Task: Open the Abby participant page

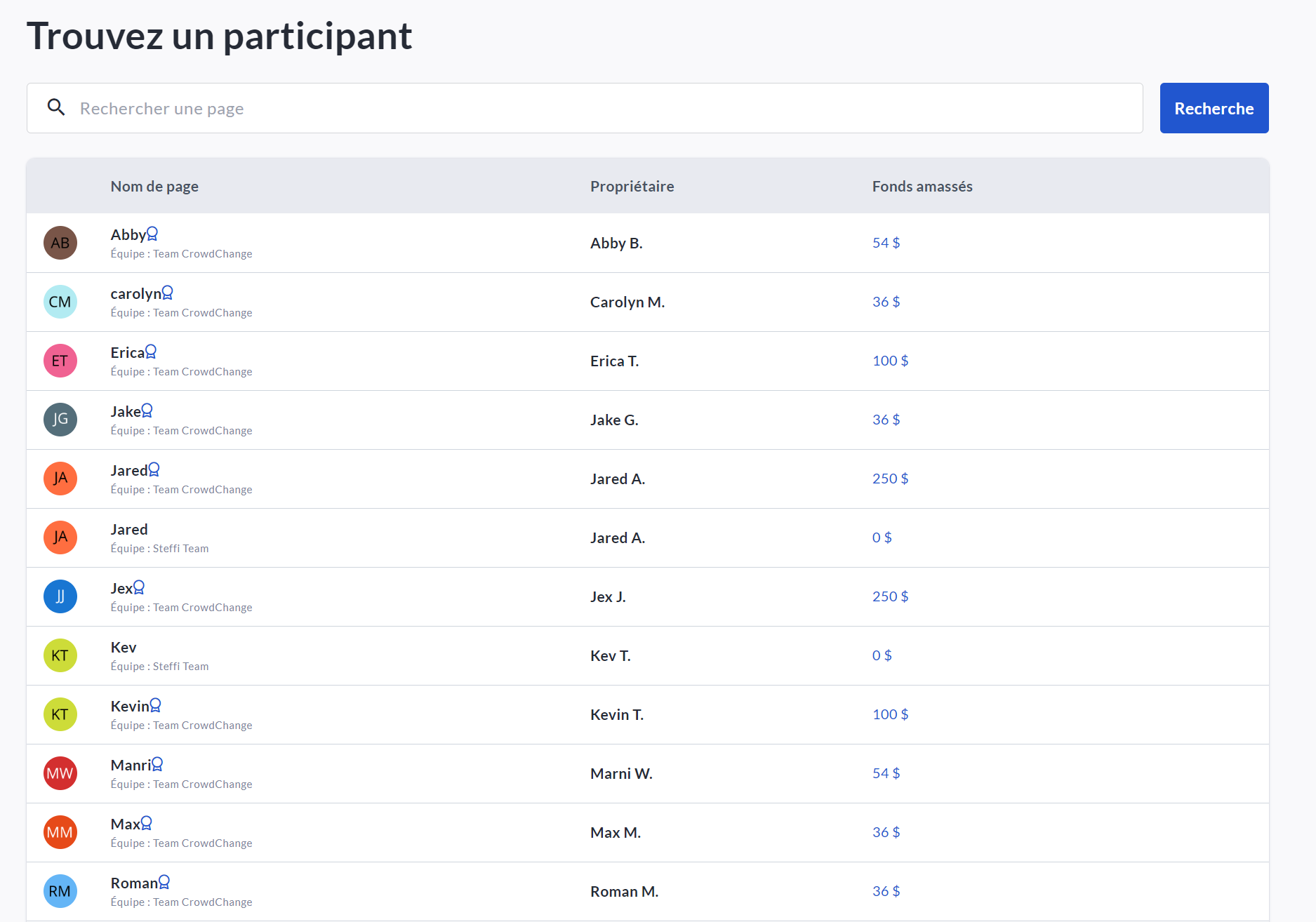Action: coord(128,235)
